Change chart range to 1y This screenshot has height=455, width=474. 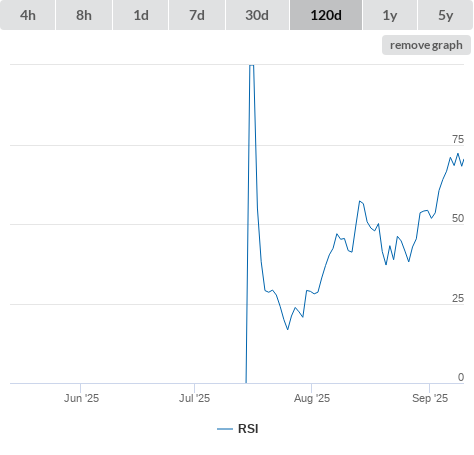coord(390,15)
